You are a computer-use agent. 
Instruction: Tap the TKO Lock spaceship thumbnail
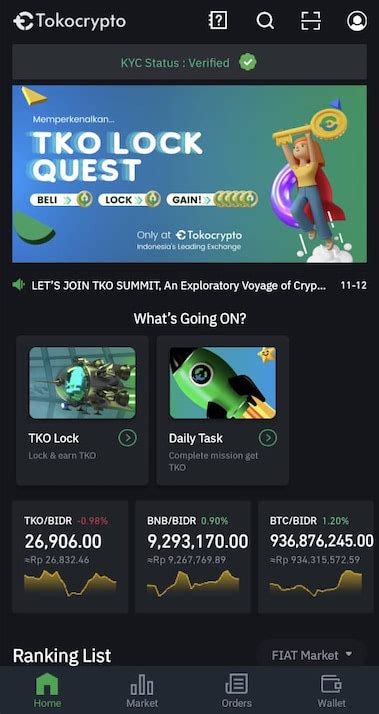coord(82,383)
